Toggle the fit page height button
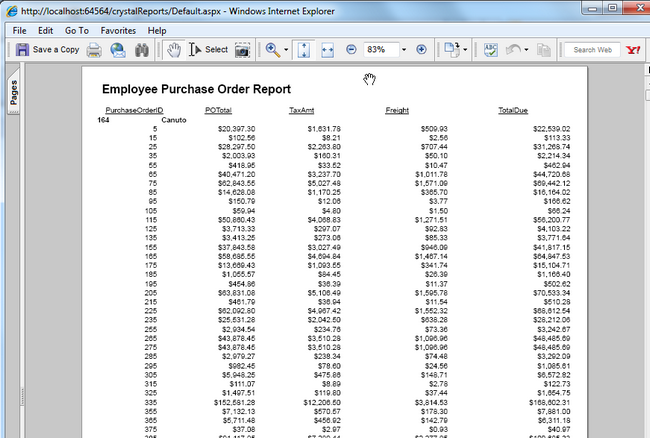 pyautogui.click(x=304, y=50)
